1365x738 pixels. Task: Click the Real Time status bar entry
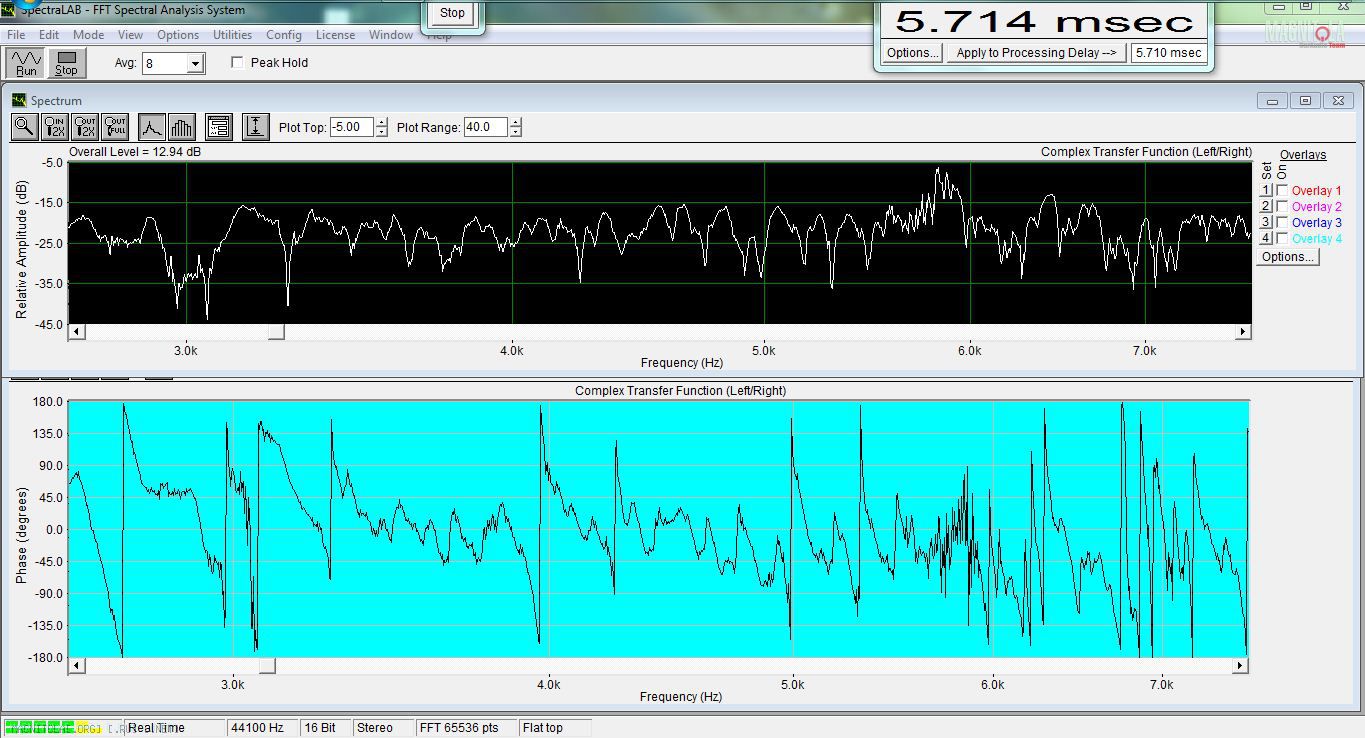tap(172, 728)
